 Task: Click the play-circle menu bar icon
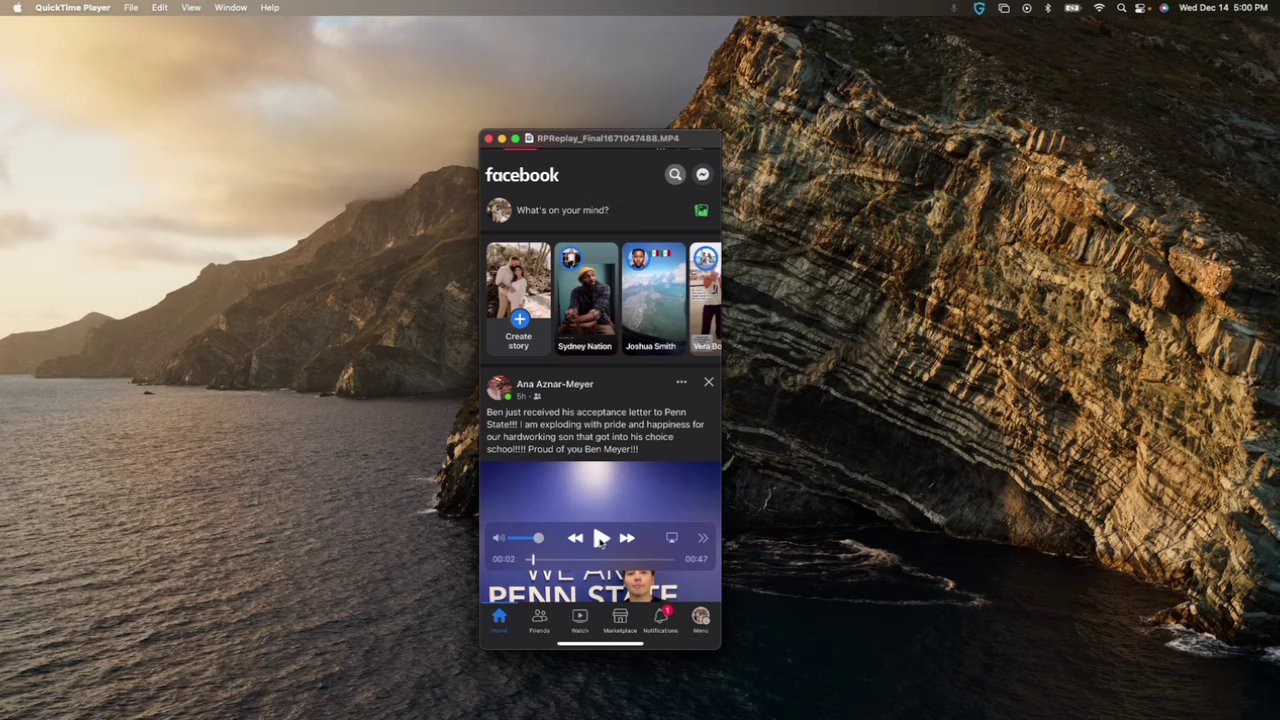click(1026, 8)
